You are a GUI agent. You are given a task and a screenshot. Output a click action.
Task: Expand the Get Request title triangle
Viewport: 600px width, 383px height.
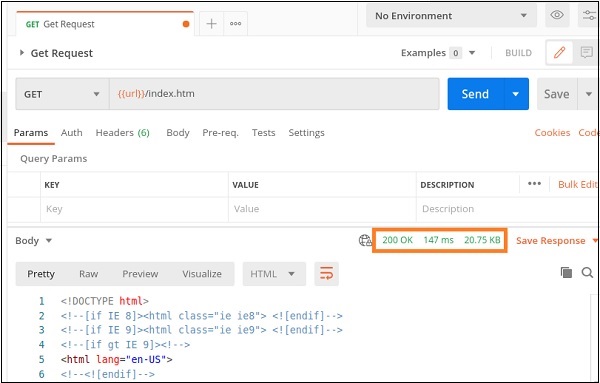[22, 53]
